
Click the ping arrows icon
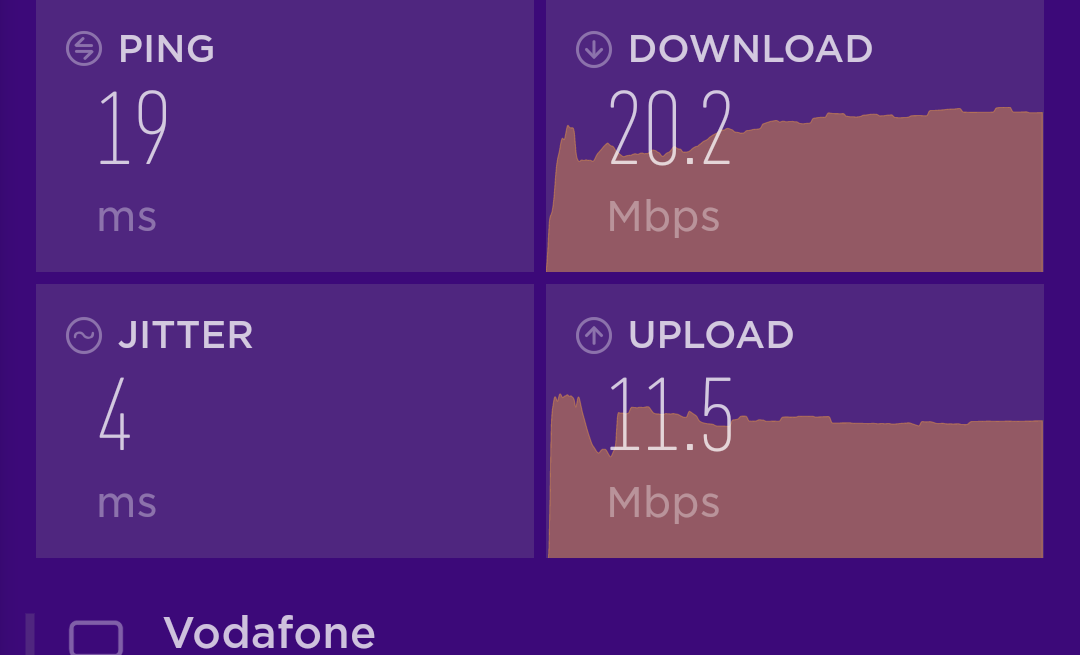84,49
